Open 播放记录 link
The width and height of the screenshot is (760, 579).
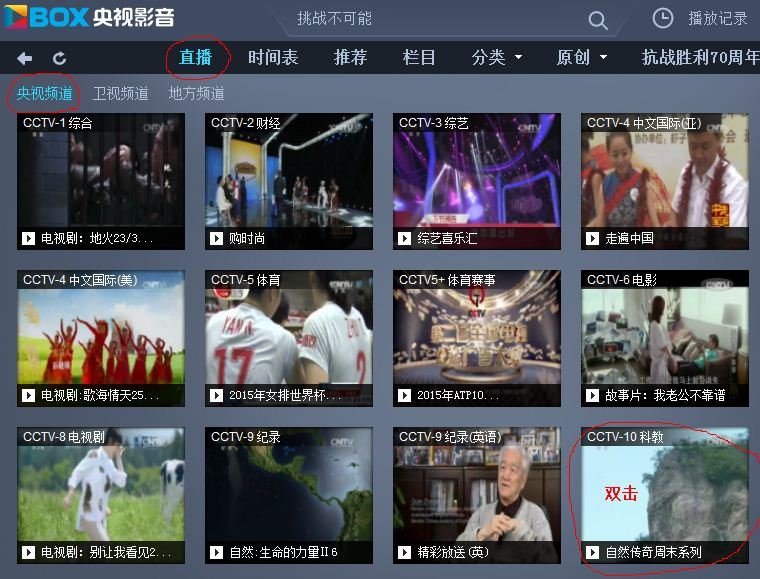[718, 18]
